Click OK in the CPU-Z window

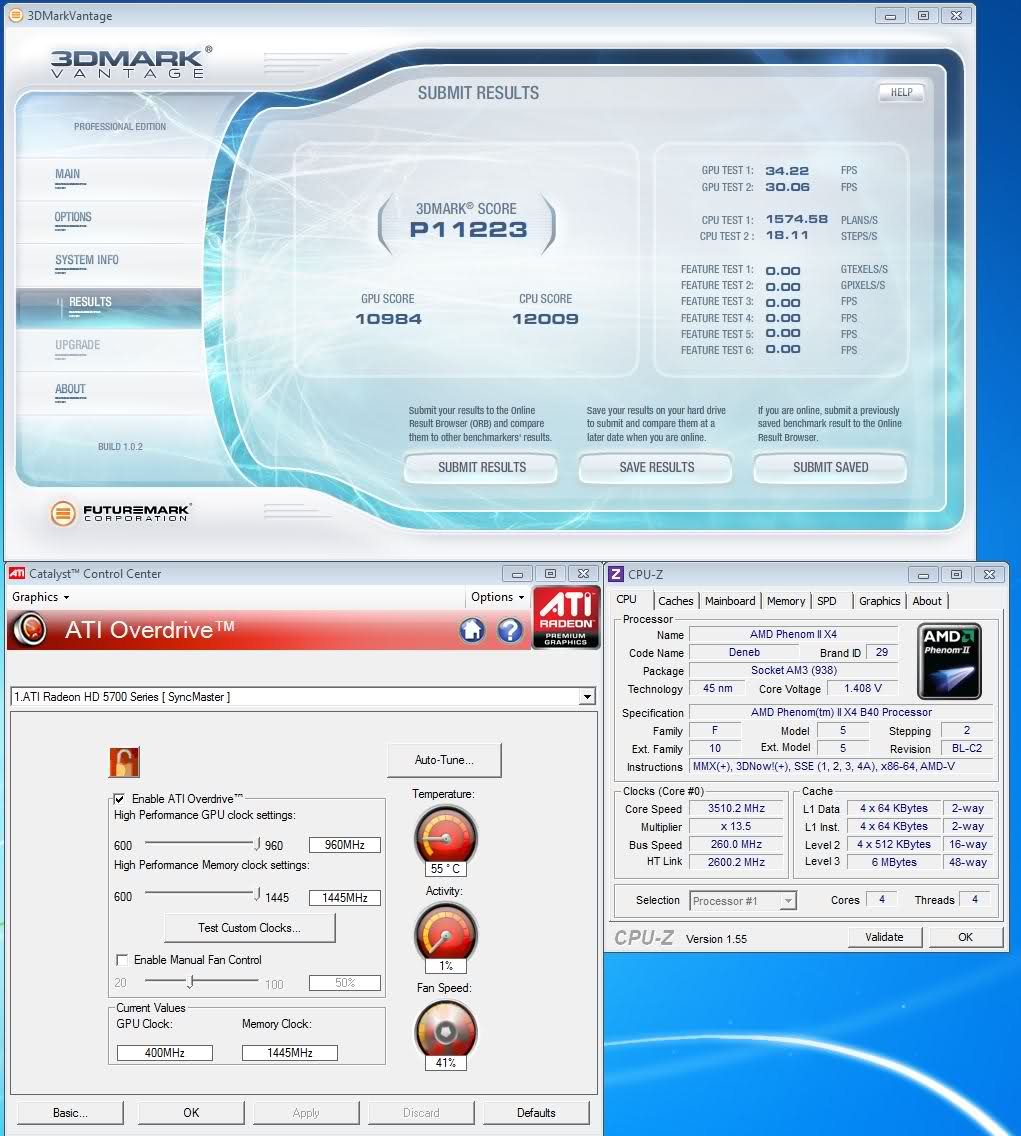point(966,937)
